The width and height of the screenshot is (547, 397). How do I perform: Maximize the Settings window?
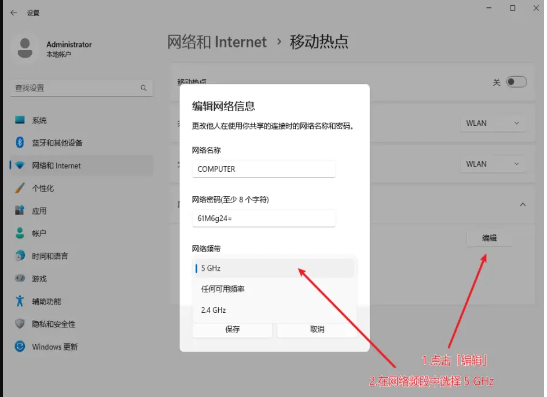512,8
